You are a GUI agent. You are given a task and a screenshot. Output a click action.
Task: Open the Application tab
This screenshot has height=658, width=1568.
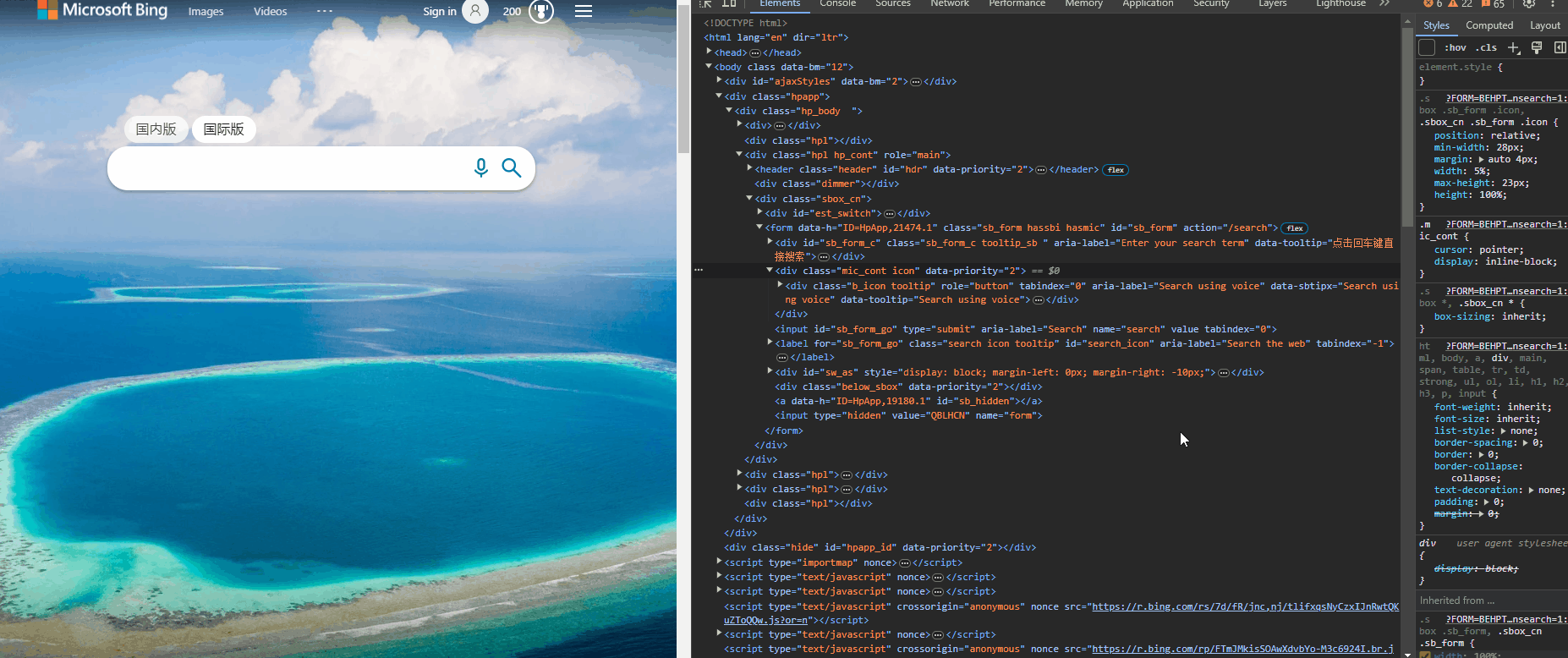(x=1148, y=3)
